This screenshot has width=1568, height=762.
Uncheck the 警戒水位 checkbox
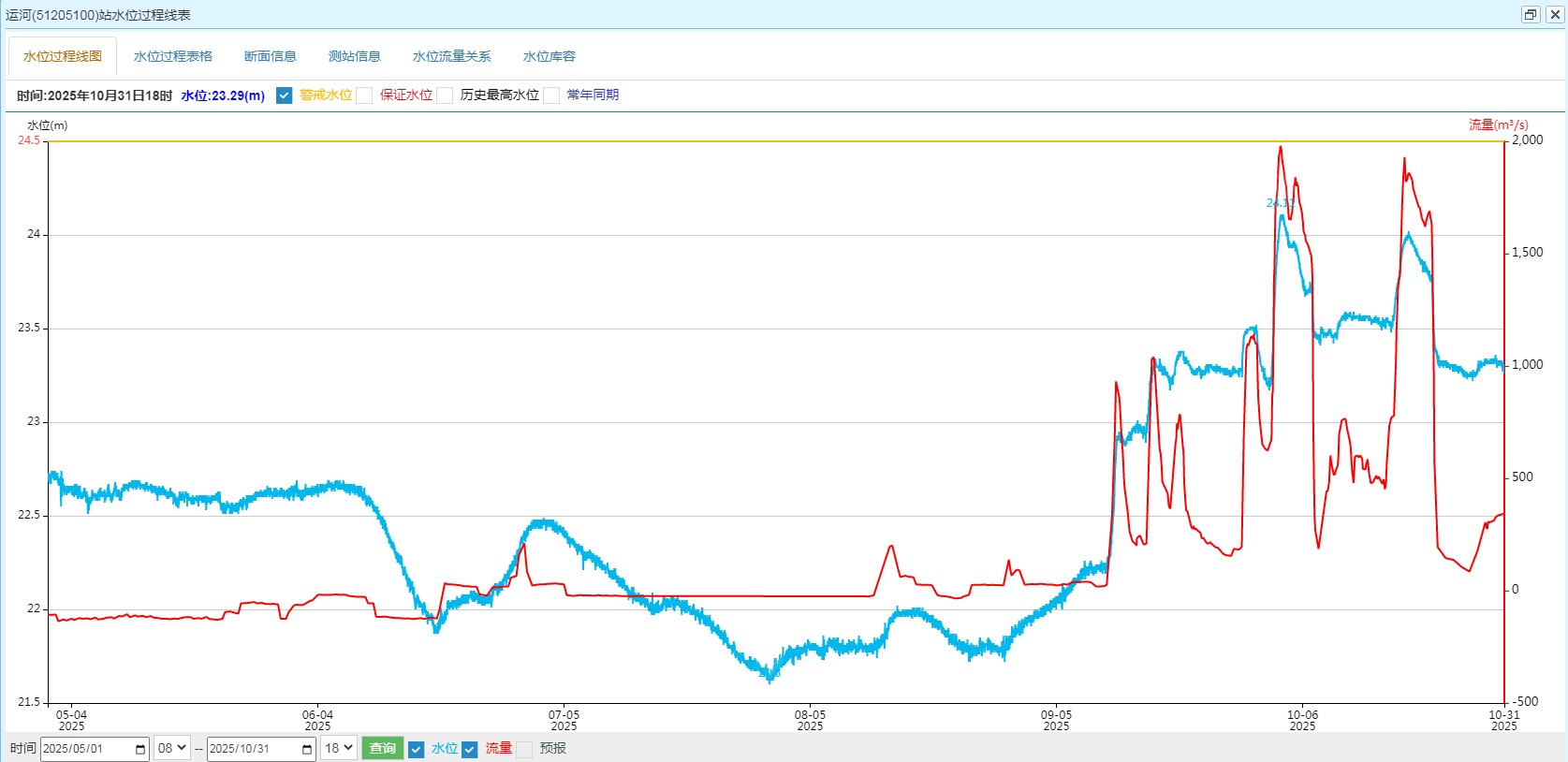(x=285, y=95)
